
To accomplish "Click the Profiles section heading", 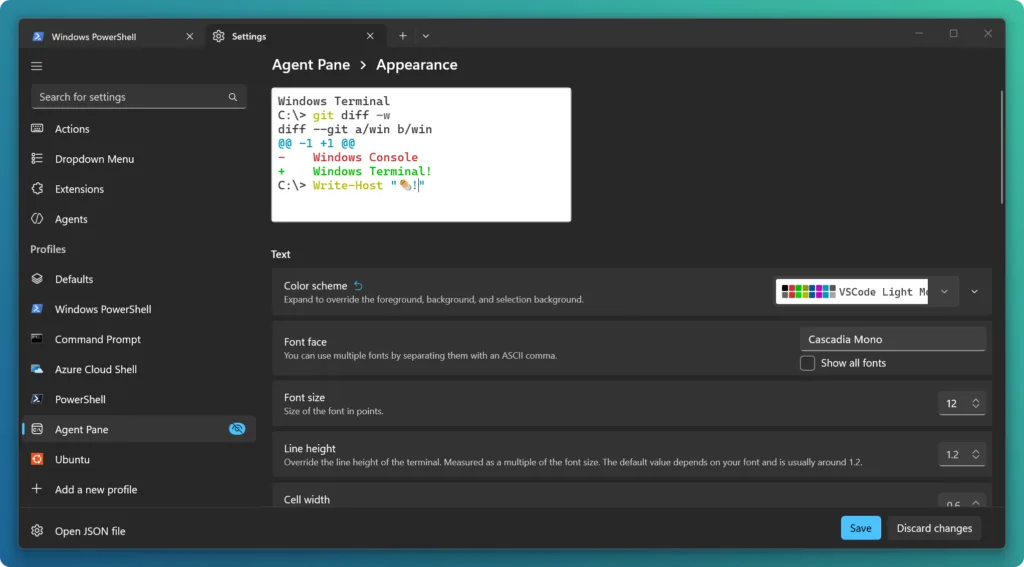I will point(48,249).
